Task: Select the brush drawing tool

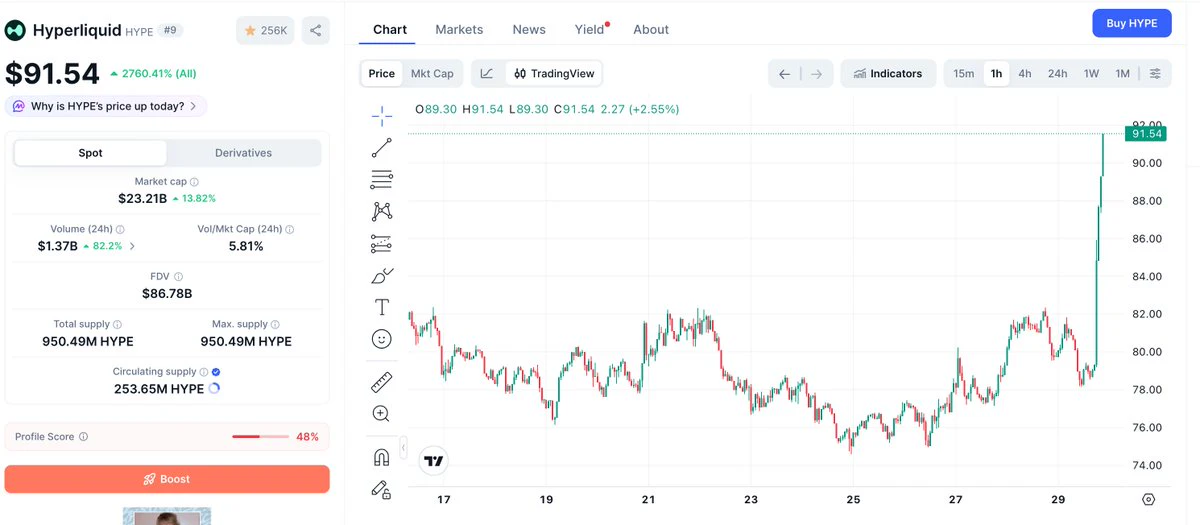Action: pos(381,275)
